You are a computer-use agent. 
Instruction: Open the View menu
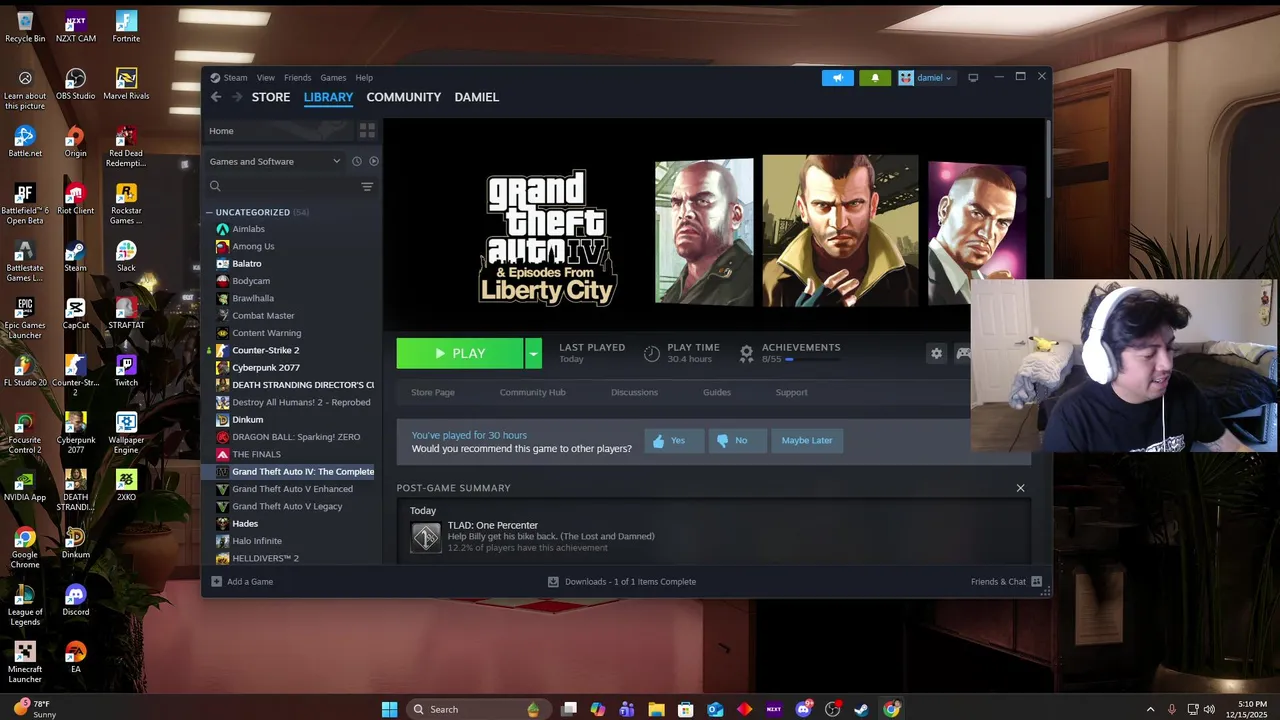pyautogui.click(x=265, y=78)
